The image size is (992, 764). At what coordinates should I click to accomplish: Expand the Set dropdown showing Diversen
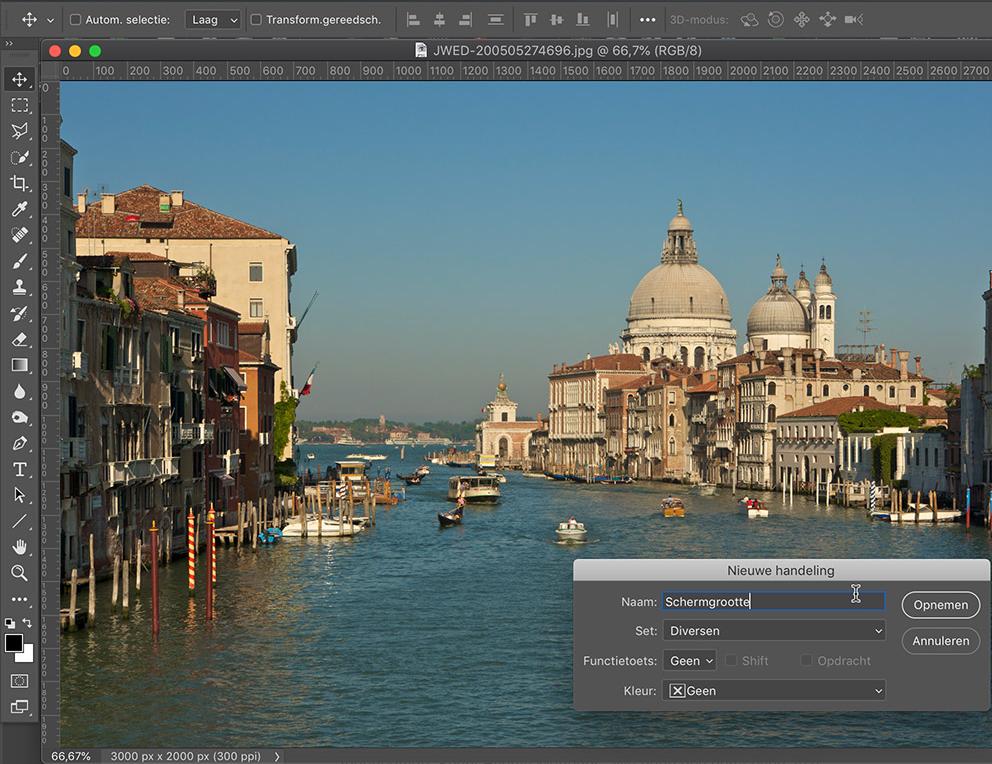tap(773, 631)
